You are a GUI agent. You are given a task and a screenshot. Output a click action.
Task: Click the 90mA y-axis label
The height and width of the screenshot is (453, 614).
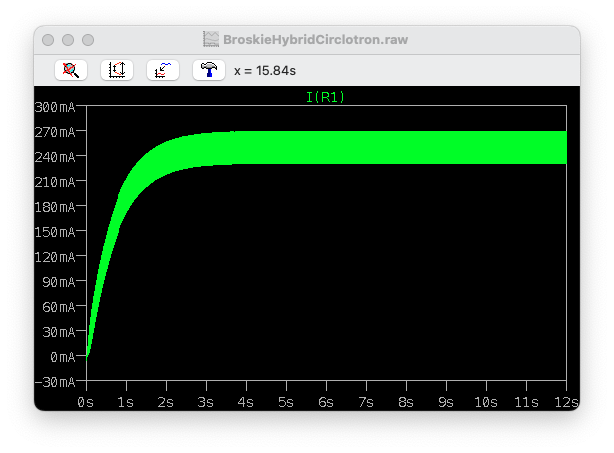tap(59, 282)
